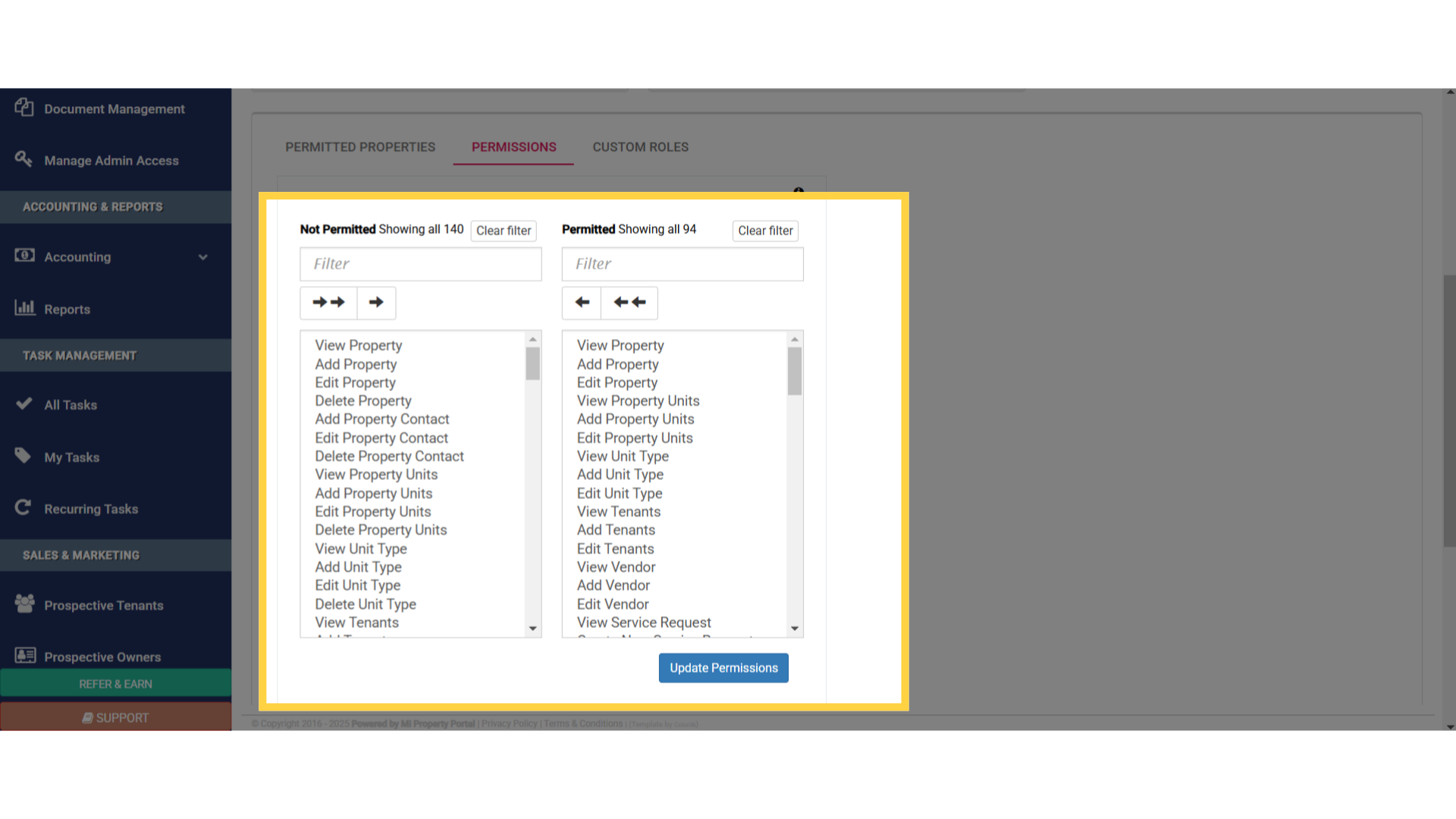
Task: Open the Document Management section
Action: pyautogui.click(x=114, y=108)
